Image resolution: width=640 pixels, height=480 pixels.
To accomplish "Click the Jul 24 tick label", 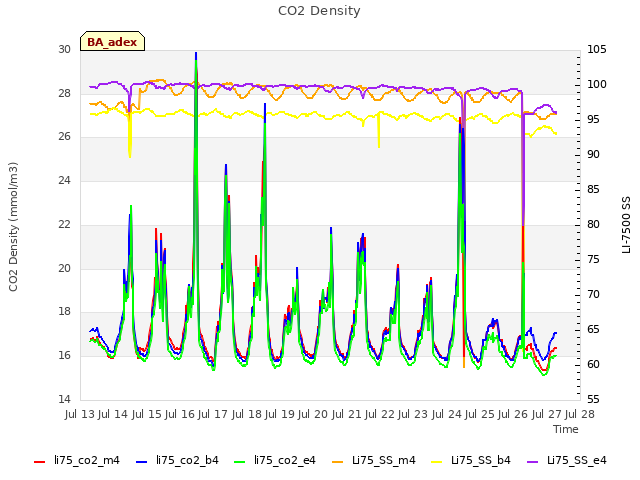I will coord(449,414).
